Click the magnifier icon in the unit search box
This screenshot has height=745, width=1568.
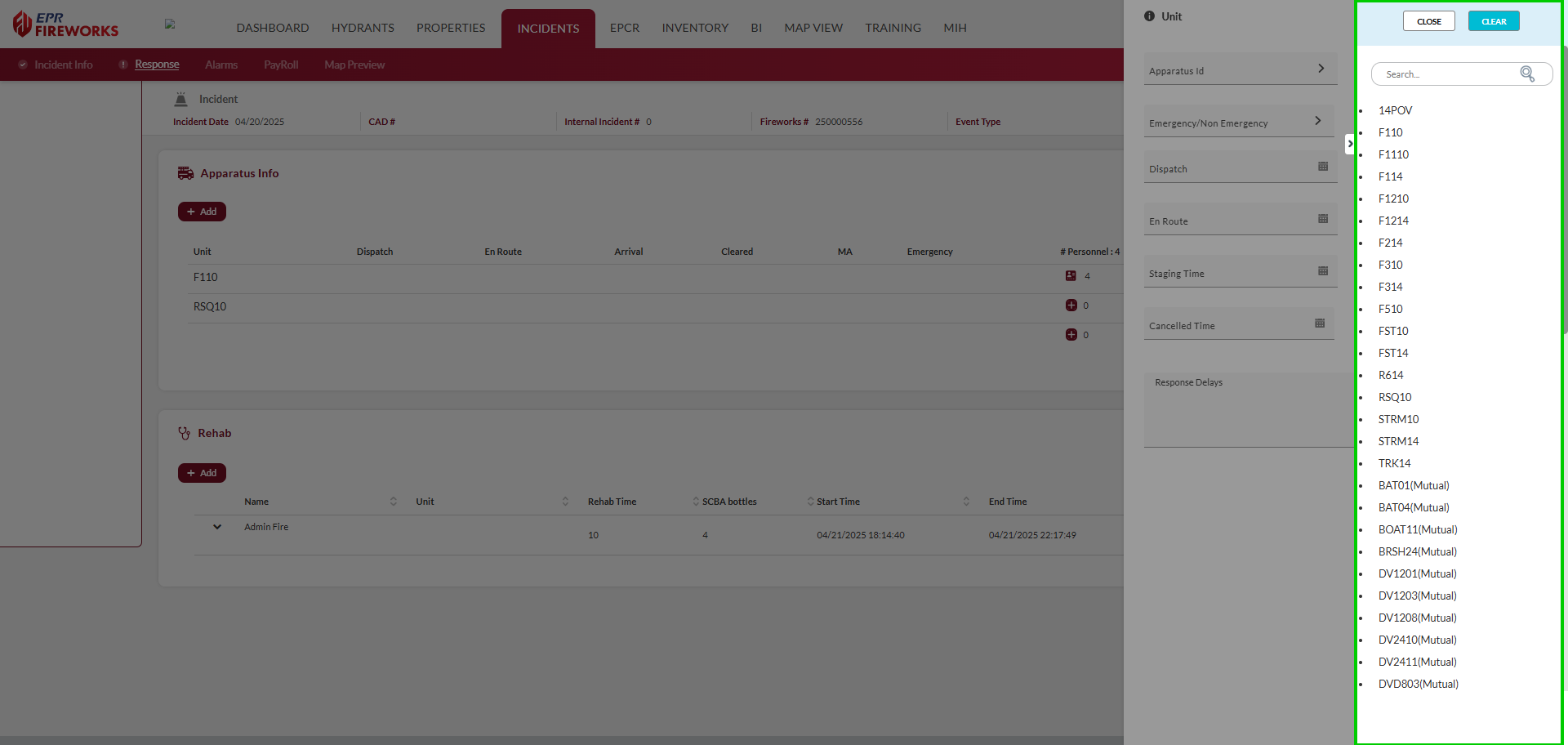click(x=1526, y=74)
